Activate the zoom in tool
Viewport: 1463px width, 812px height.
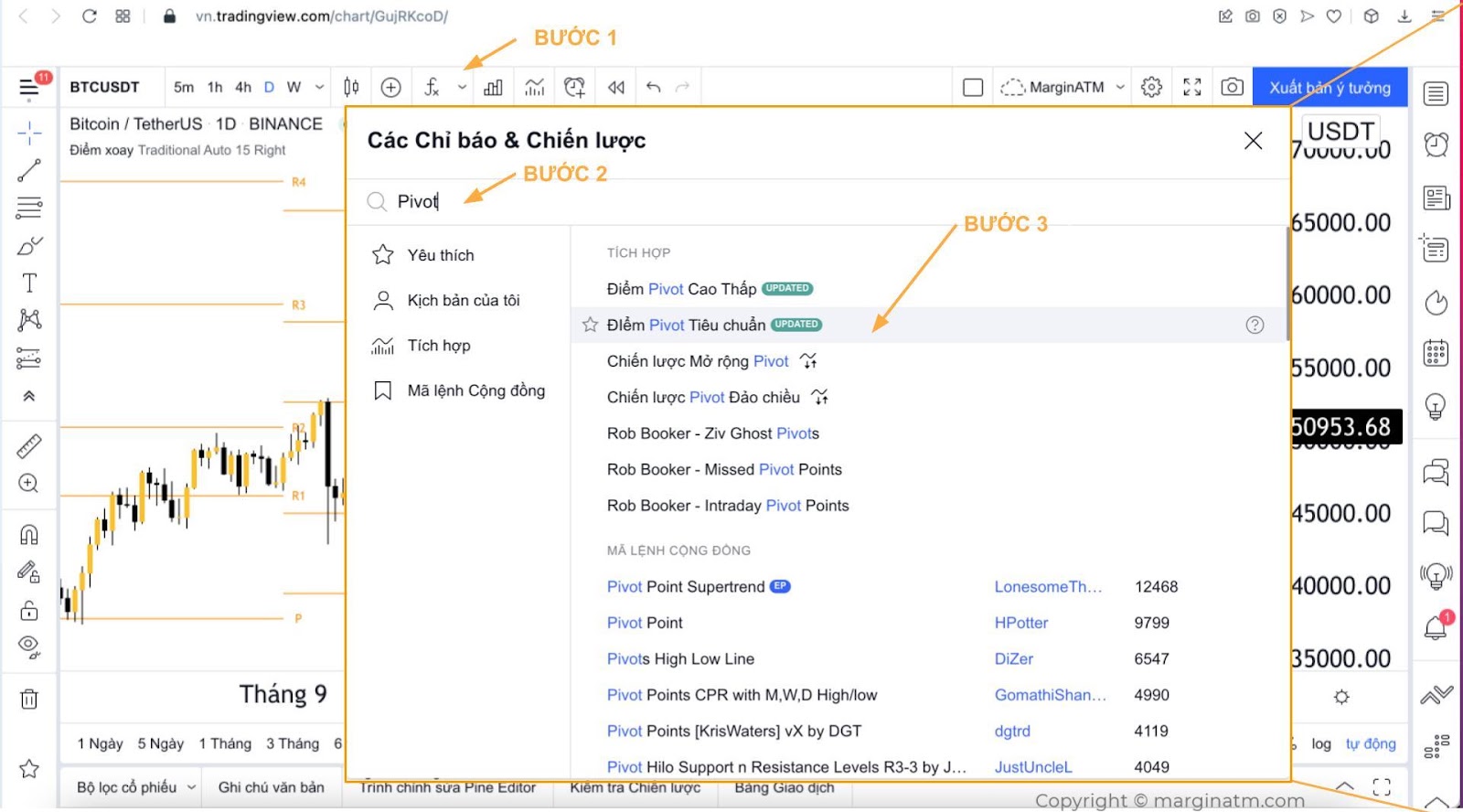(x=29, y=483)
